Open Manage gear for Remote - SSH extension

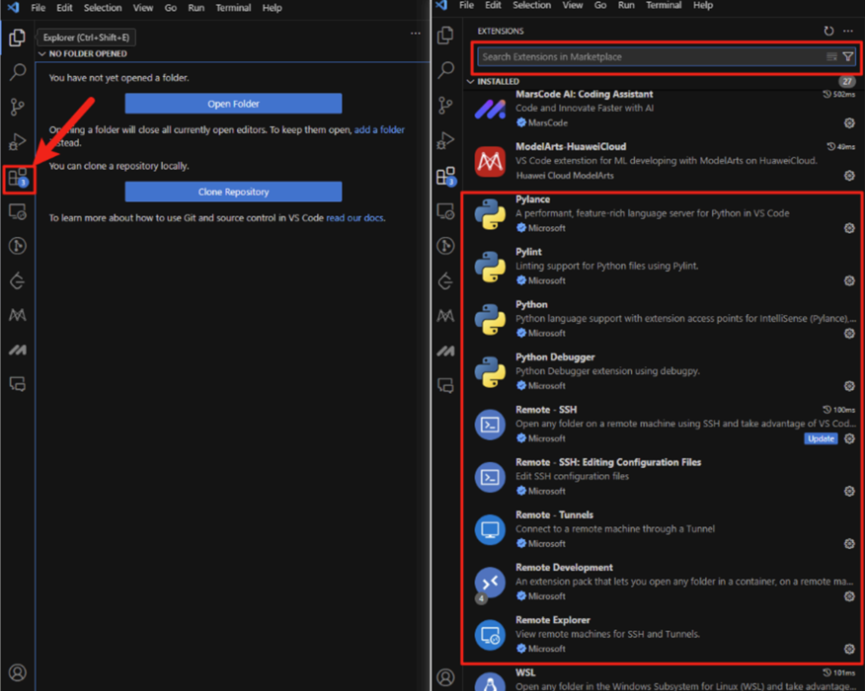click(850, 438)
